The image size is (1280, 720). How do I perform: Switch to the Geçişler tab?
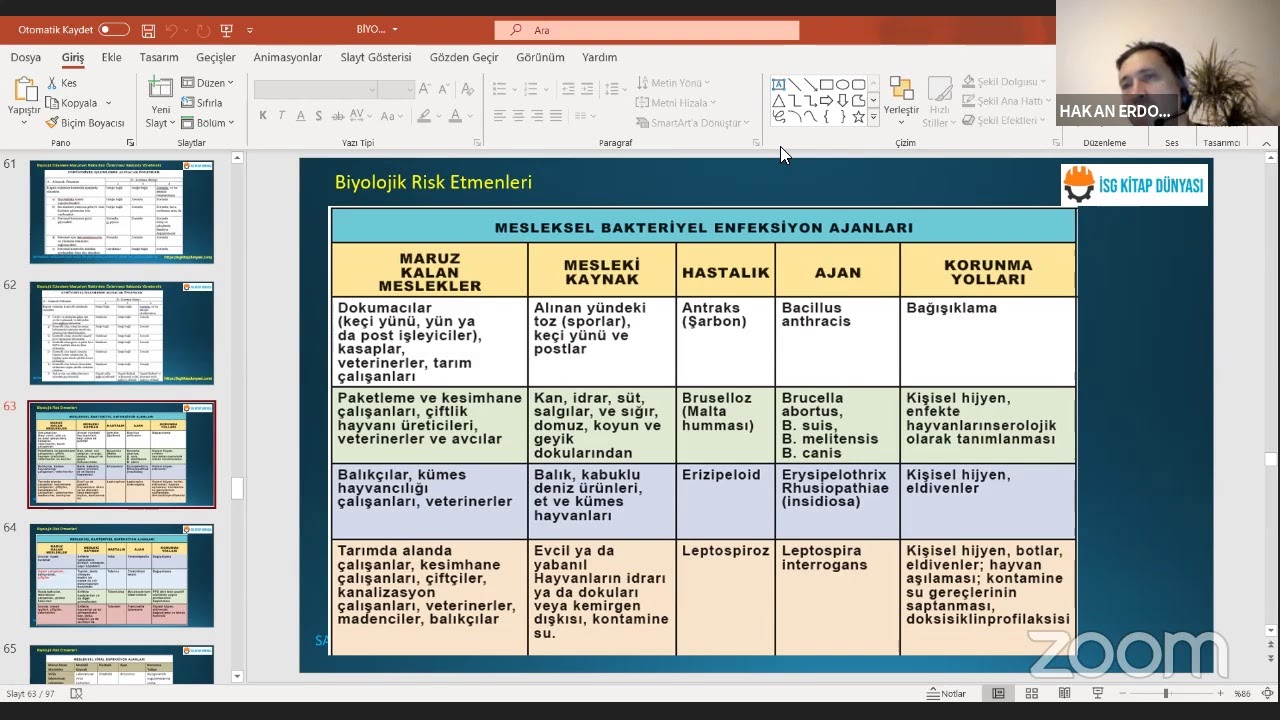(x=216, y=58)
